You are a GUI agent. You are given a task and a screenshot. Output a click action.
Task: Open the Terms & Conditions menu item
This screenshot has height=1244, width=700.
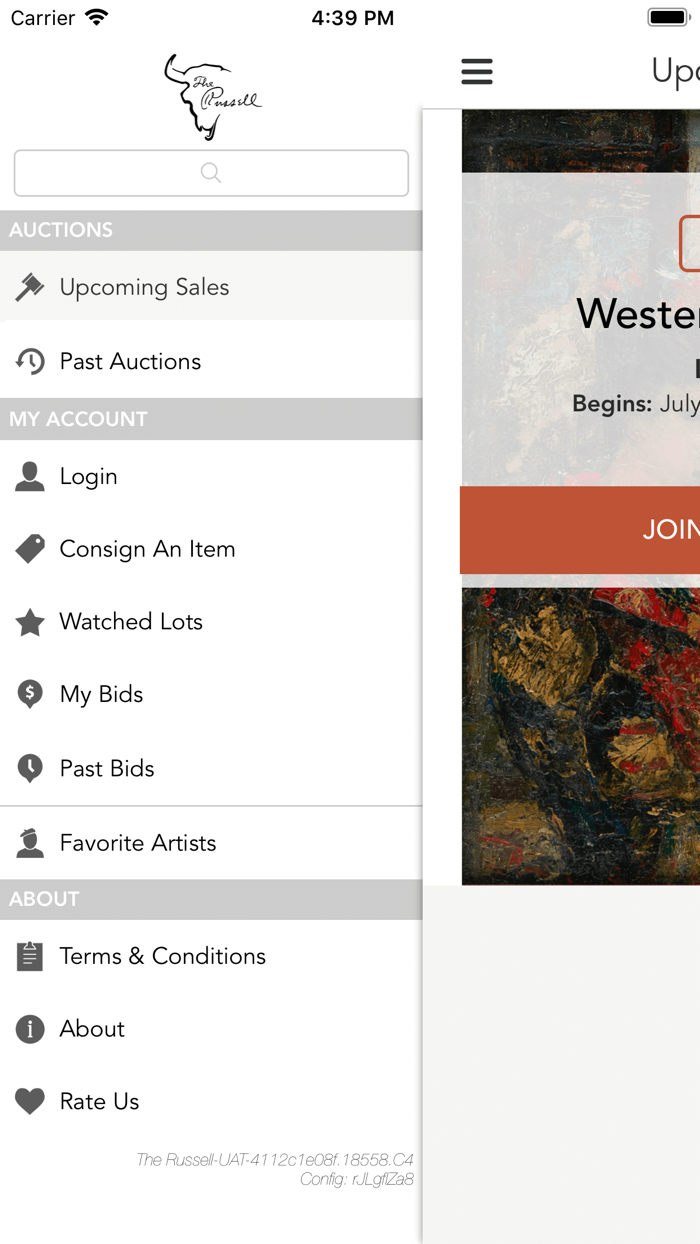point(162,956)
